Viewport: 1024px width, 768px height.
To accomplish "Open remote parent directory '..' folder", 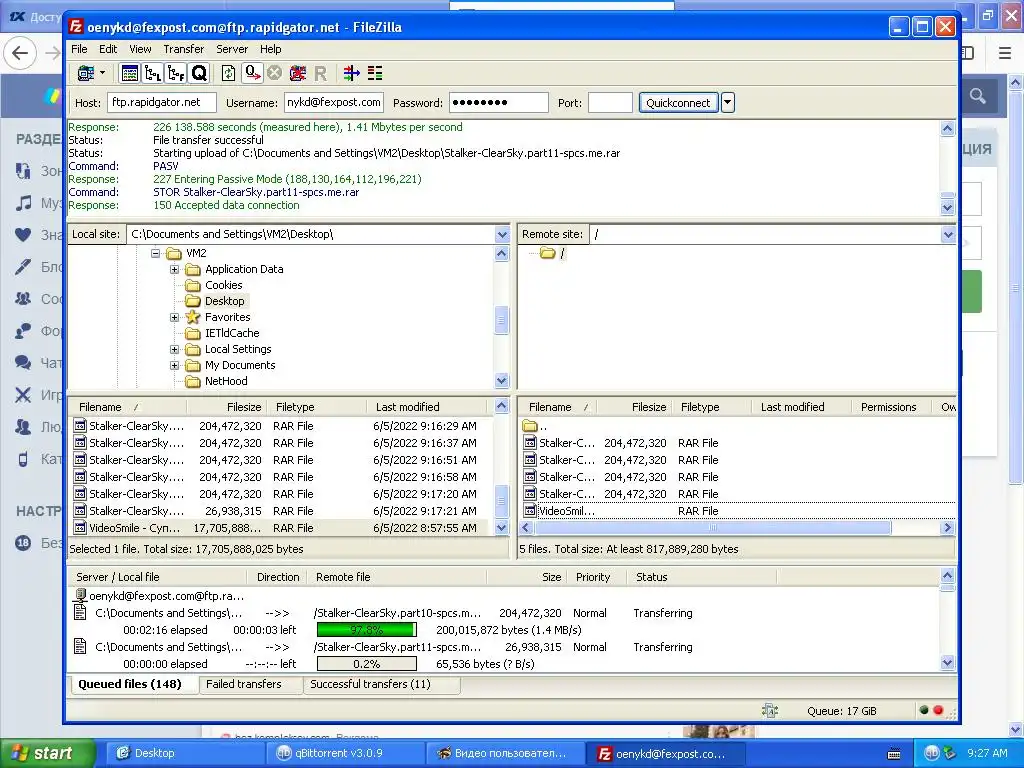I will (x=536, y=426).
